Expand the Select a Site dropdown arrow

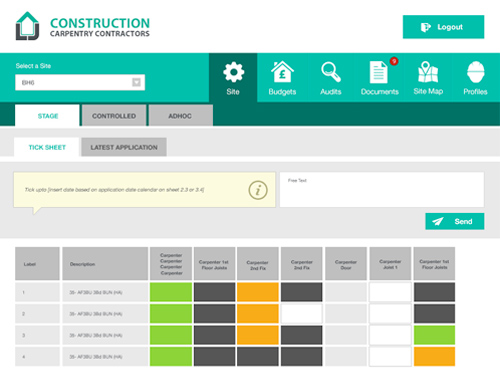coord(136,82)
